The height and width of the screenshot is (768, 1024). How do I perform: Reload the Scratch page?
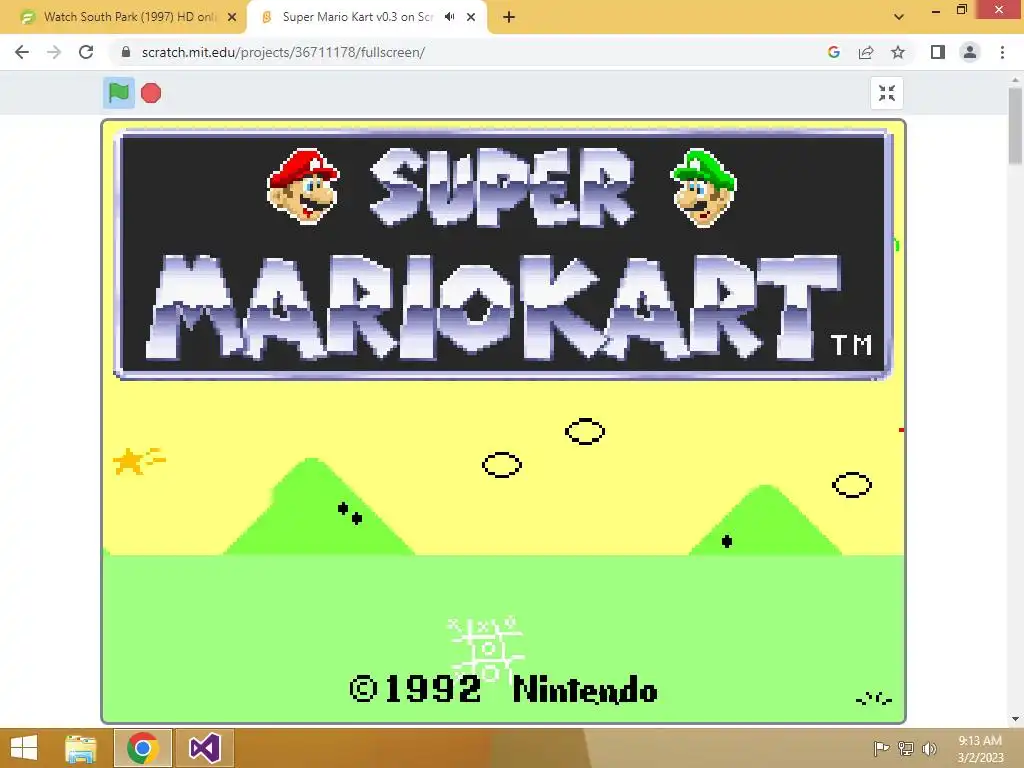86,52
